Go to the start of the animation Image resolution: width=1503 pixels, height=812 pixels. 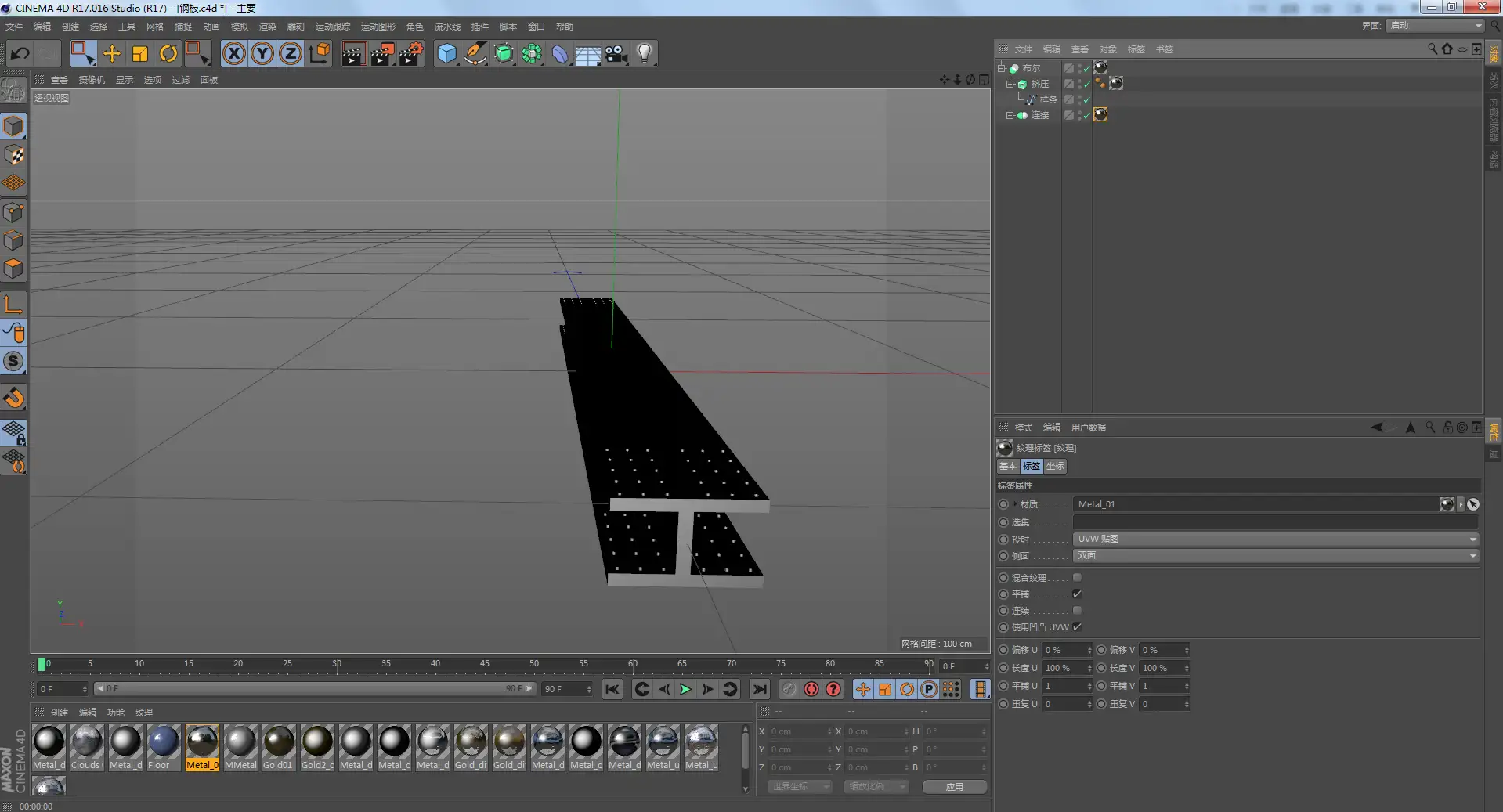click(x=612, y=689)
